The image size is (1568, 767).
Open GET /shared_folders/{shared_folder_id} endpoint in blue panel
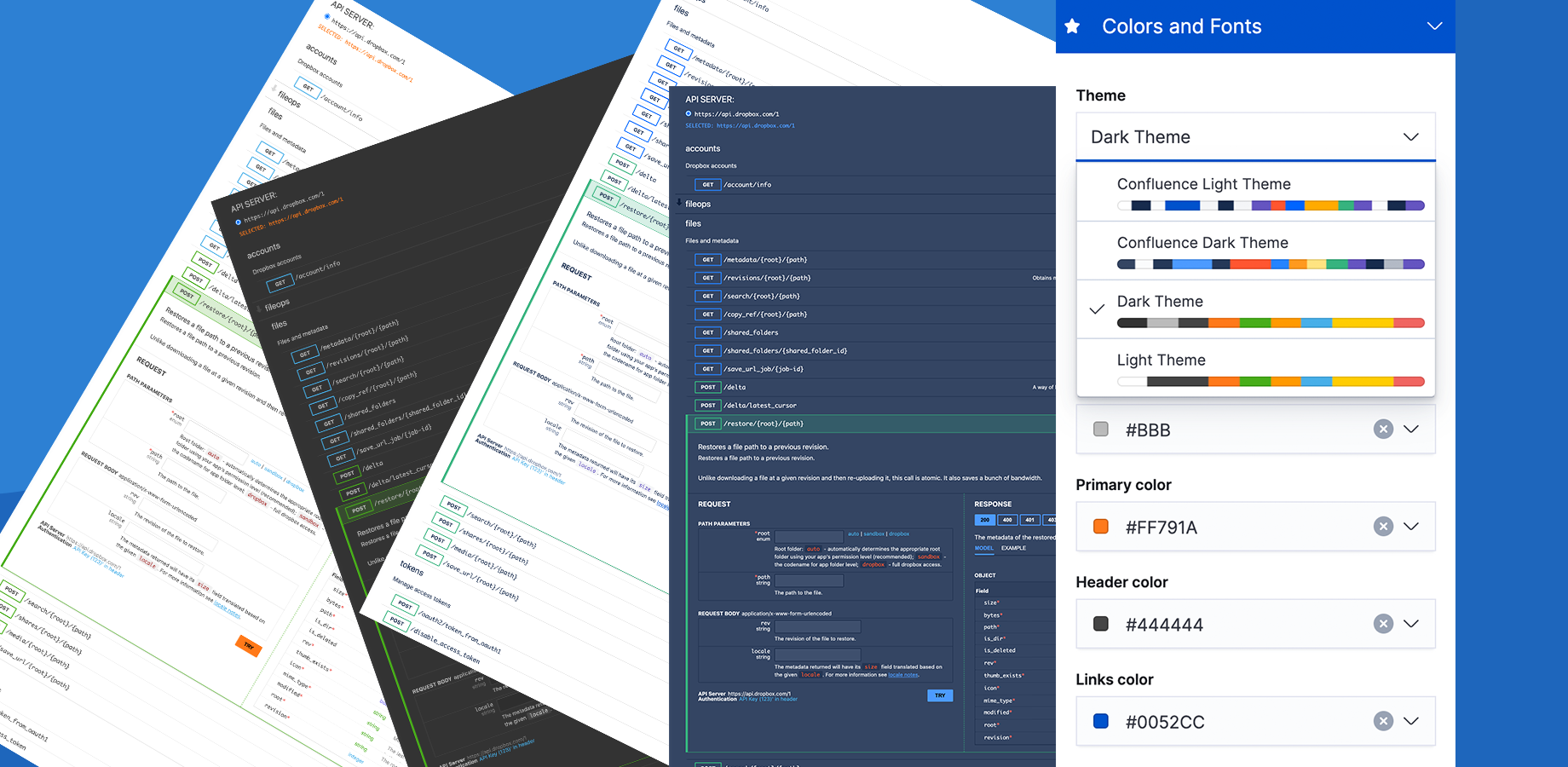click(x=871, y=351)
